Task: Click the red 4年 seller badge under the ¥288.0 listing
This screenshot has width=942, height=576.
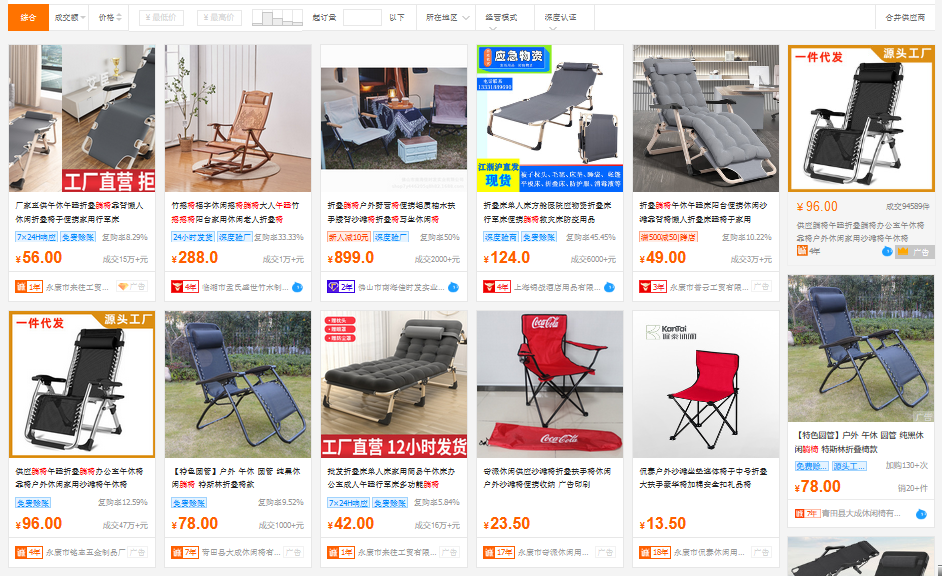Action: coord(184,287)
